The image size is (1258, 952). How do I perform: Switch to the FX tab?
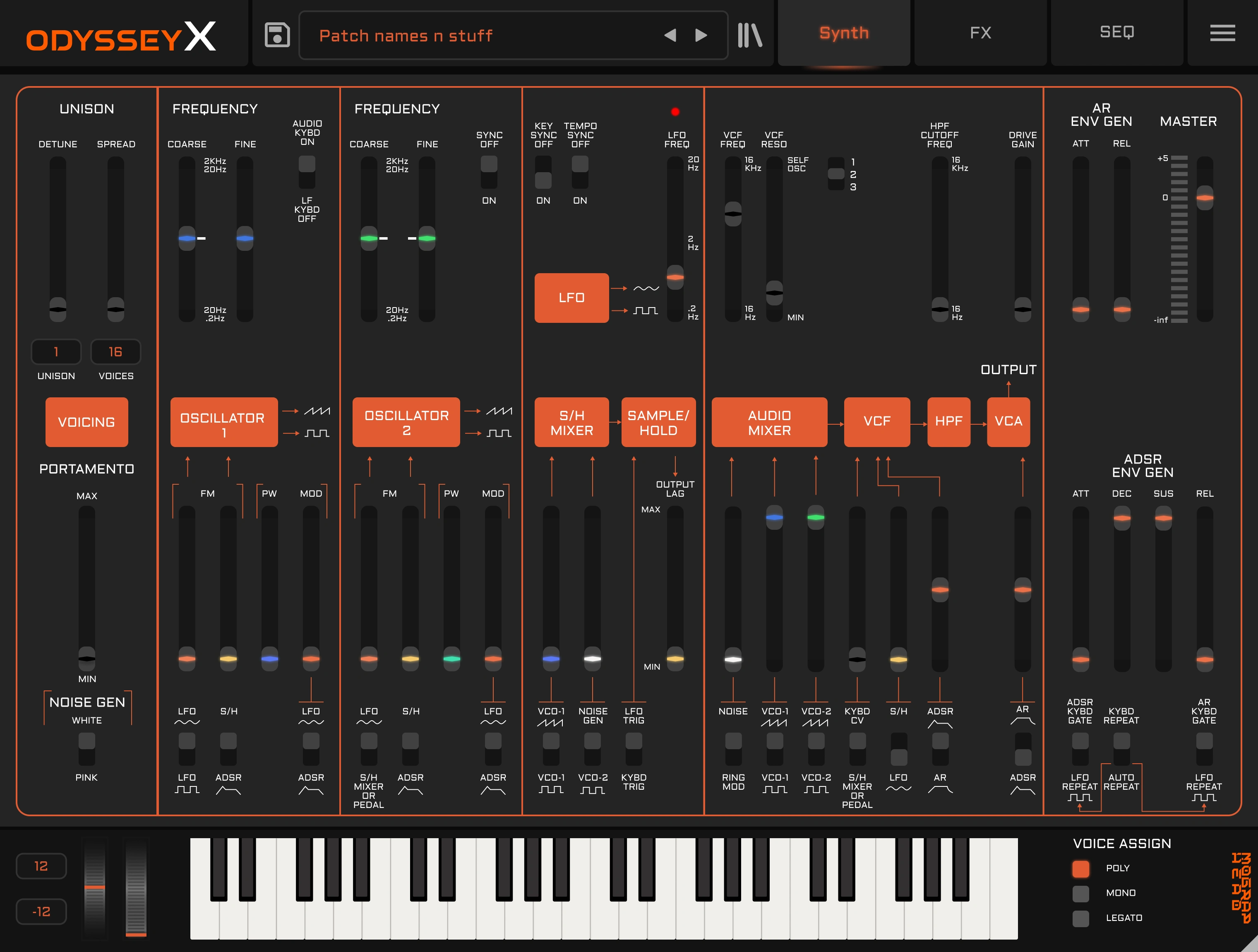tap(980, 33)
